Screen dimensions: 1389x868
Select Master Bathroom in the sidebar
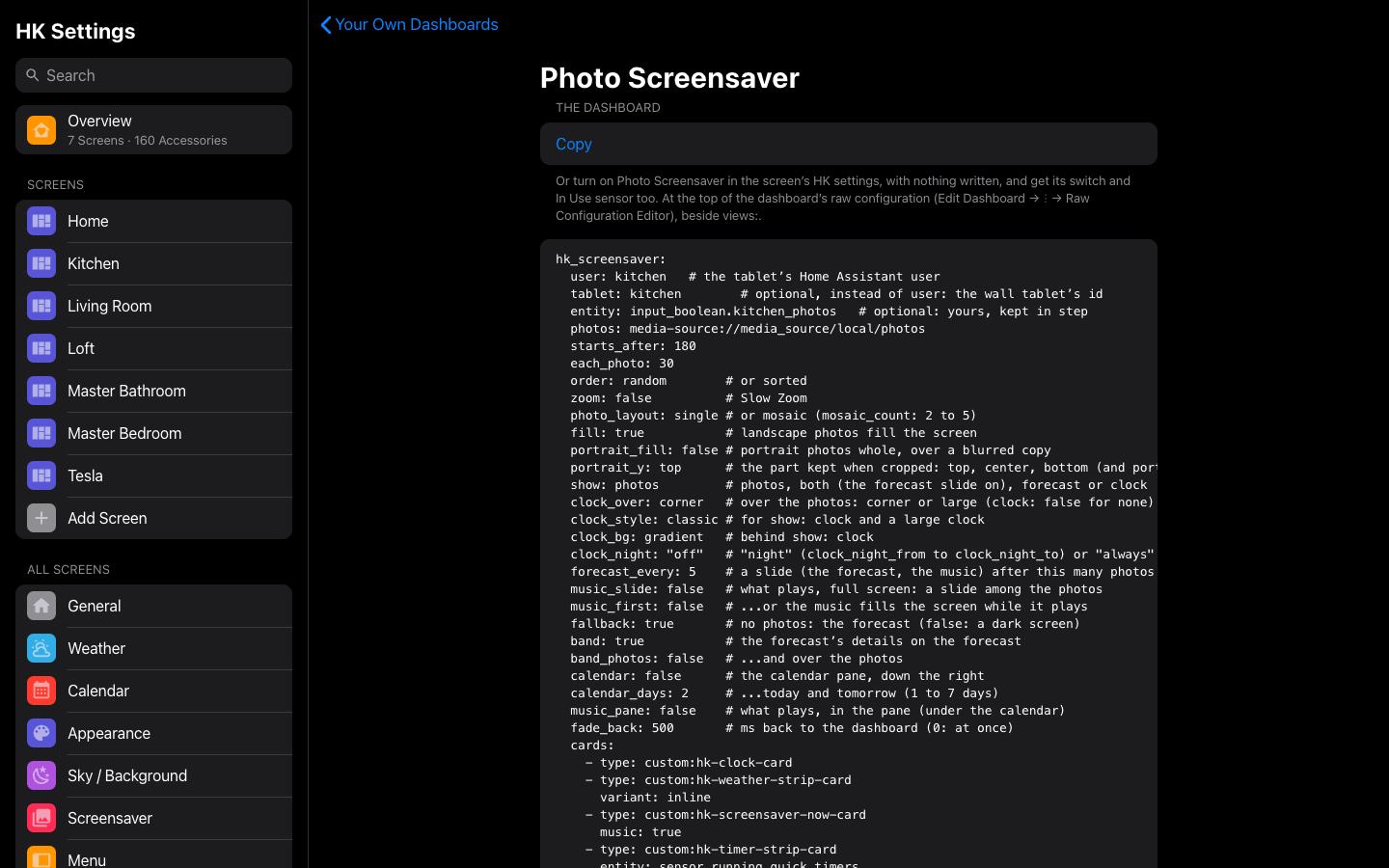click(x=153, y=391)
